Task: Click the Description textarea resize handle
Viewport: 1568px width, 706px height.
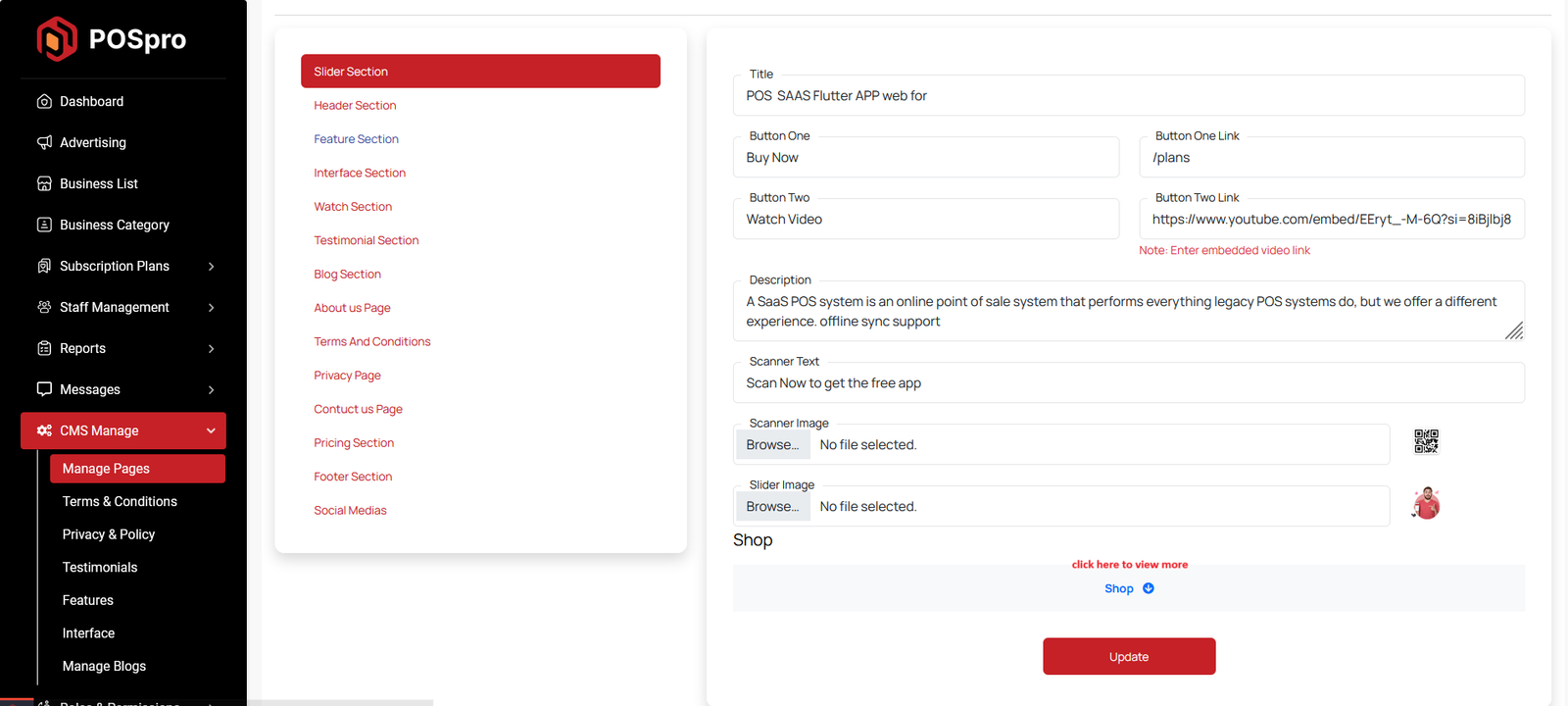Action: (1514, 331)
